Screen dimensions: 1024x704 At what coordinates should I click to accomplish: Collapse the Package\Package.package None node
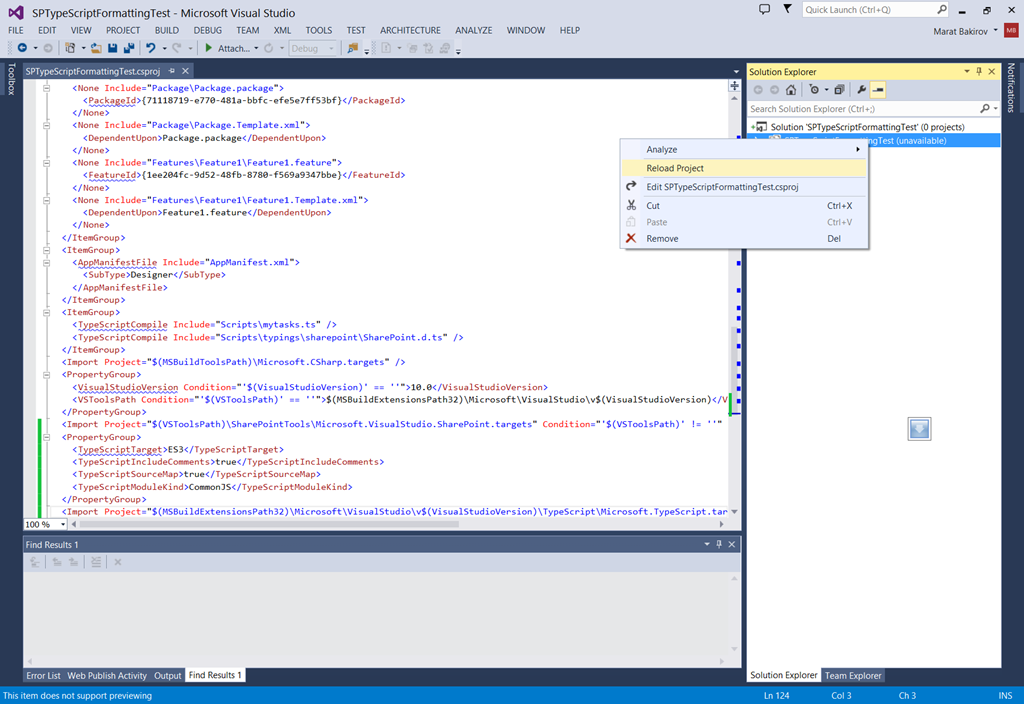point(46,88)
